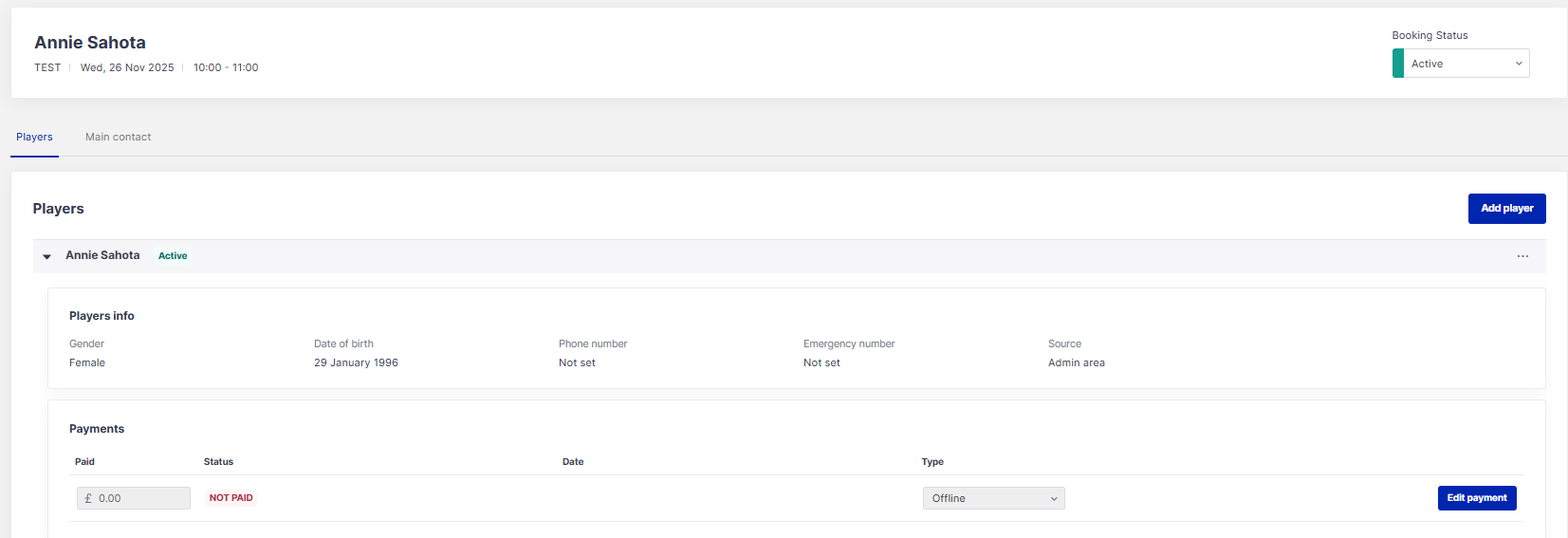Click the Annie Sahota booking title heading
This screenshot has height=538, width=1568.
coord(90,43)
